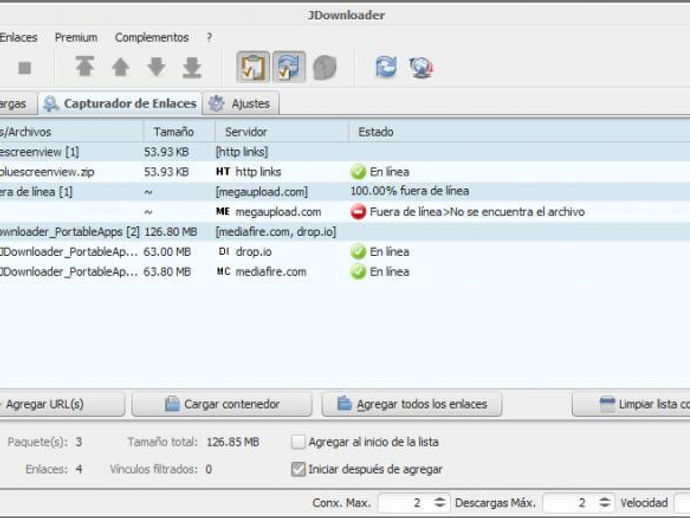Click the ME megaupload.com host icon
Viewport: 690px width, 518px height.
[x=223, y=211]
